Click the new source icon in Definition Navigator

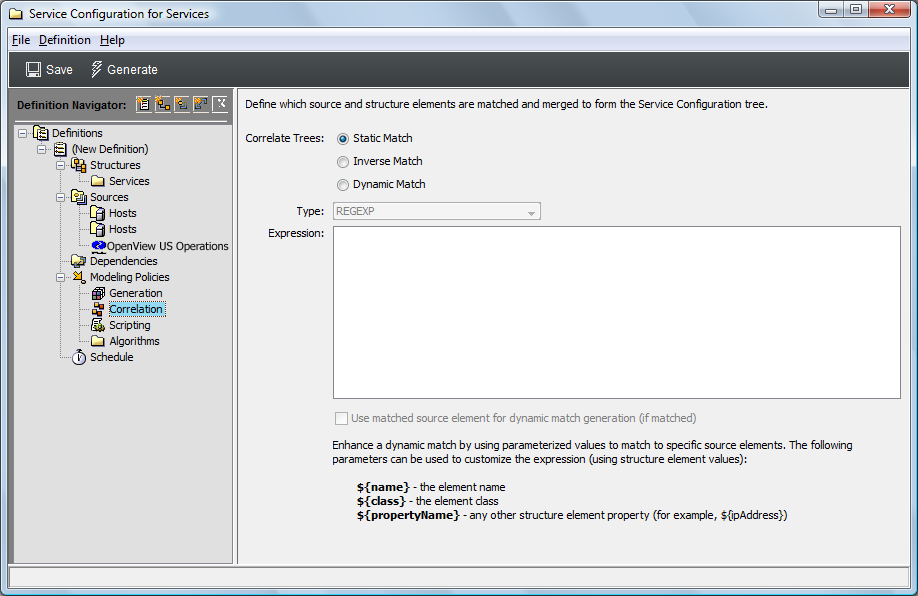tap(181, 104)
